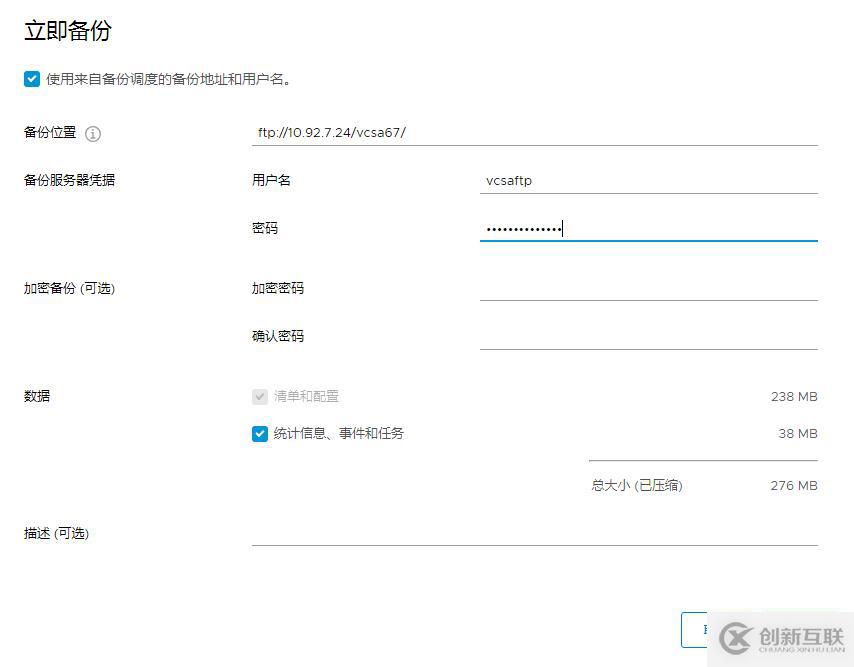Uncheck 使用来自备份调度的备份地址和用户名
This screenshot has height=667, width=854.
pyautogui.click(x=31, y=79)
